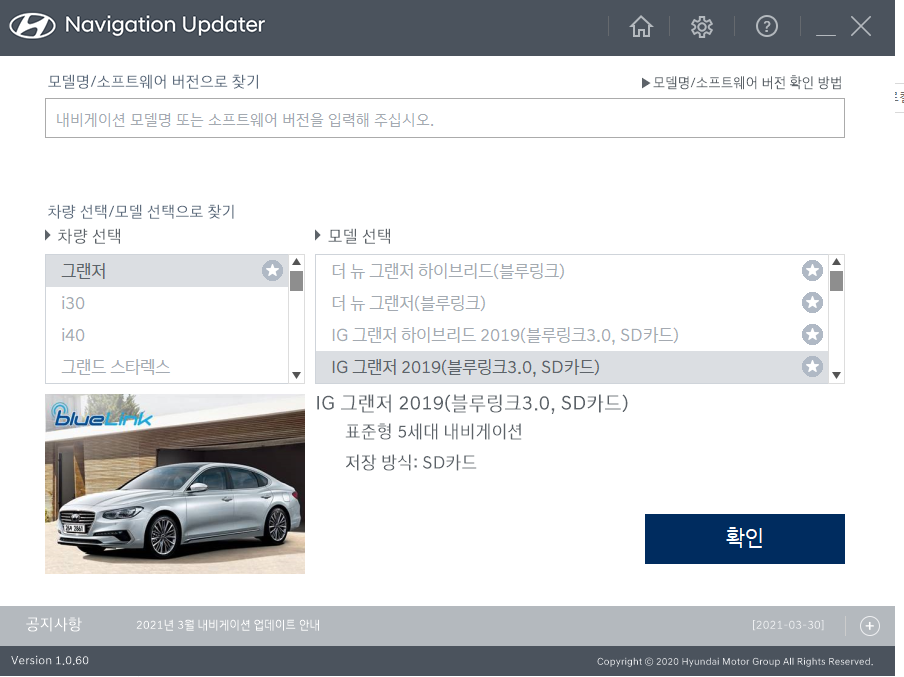Image resolution: width=904 pixels, height=677 pixels.
Task: Click the model list scrollbar thumb
Action: pos(836,281)
